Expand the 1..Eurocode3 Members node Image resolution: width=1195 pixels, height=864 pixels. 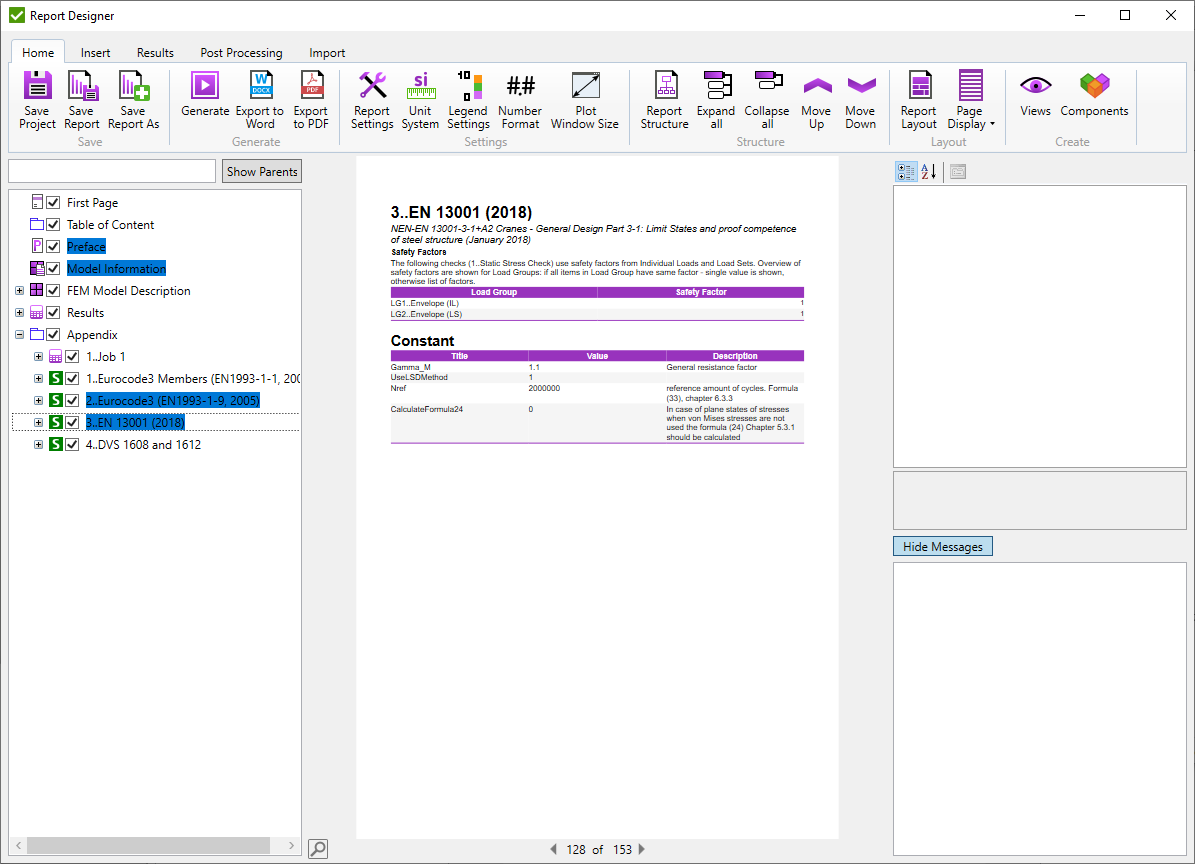coord(38,379)
